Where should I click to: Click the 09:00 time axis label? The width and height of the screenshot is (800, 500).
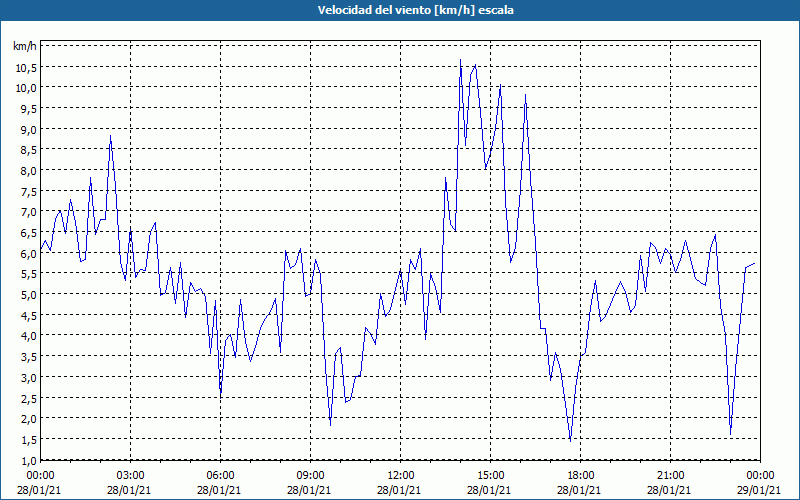coord(311,476)
